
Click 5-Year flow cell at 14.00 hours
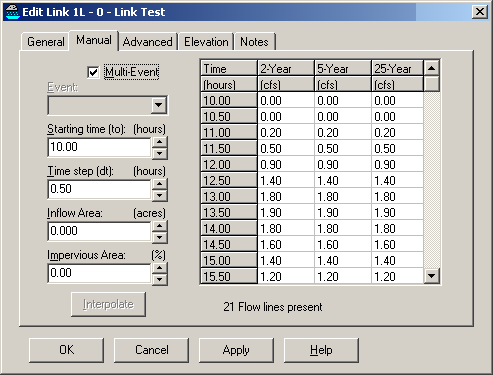point(343,228)
